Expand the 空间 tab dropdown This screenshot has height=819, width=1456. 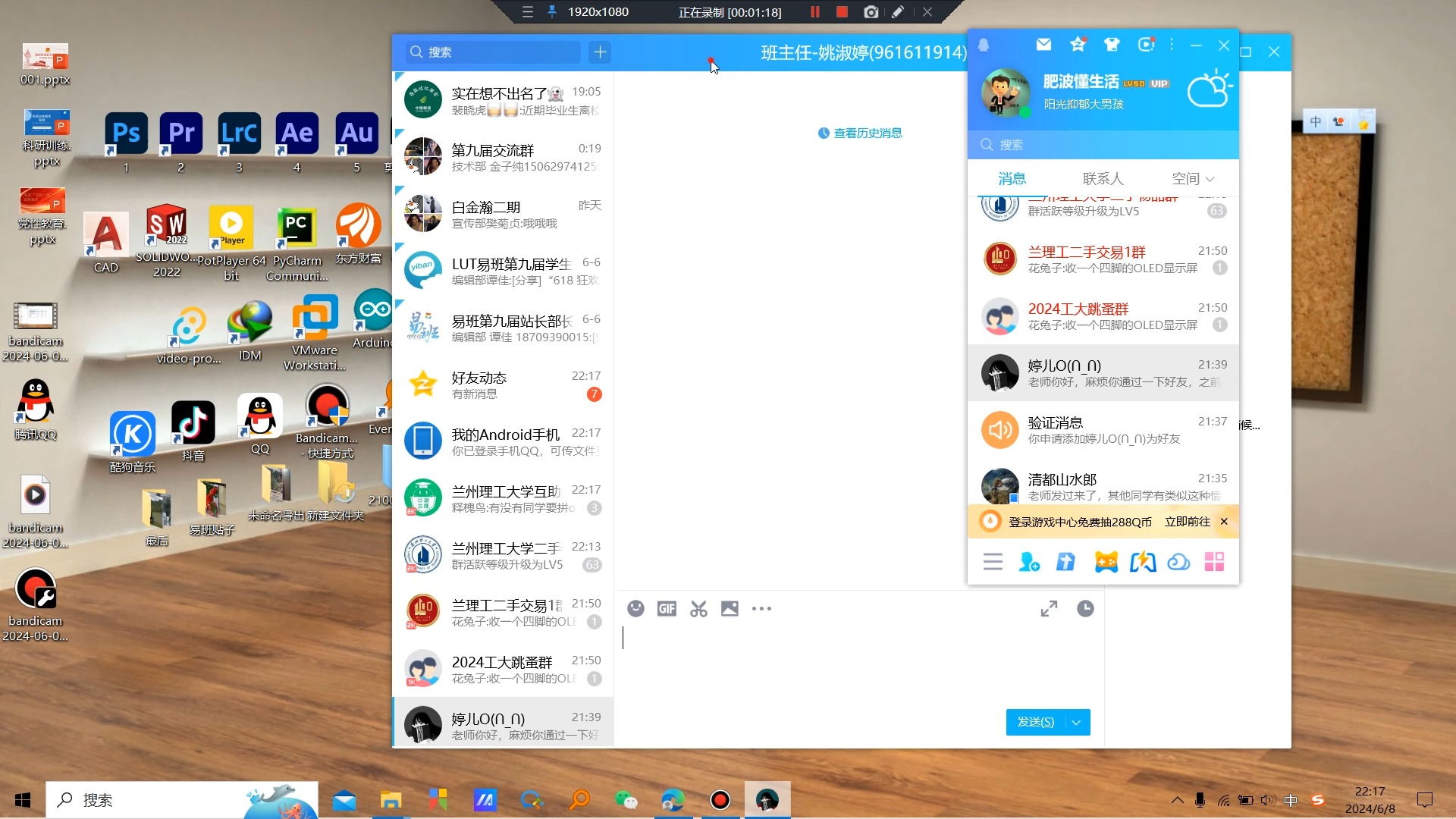1210,180
